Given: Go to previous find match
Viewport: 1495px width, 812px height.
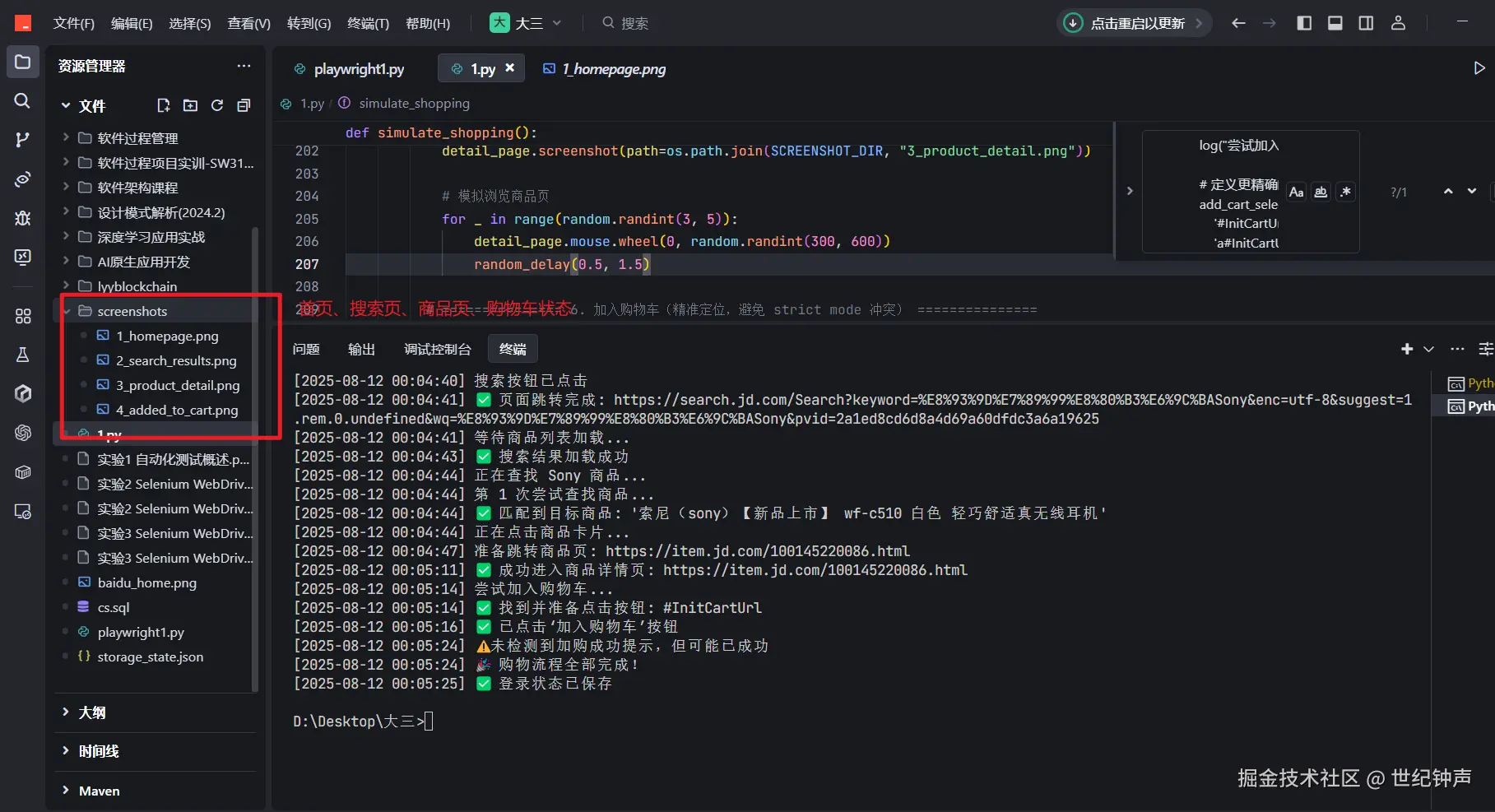Looking at the screenshot, I should point(1448,192).
